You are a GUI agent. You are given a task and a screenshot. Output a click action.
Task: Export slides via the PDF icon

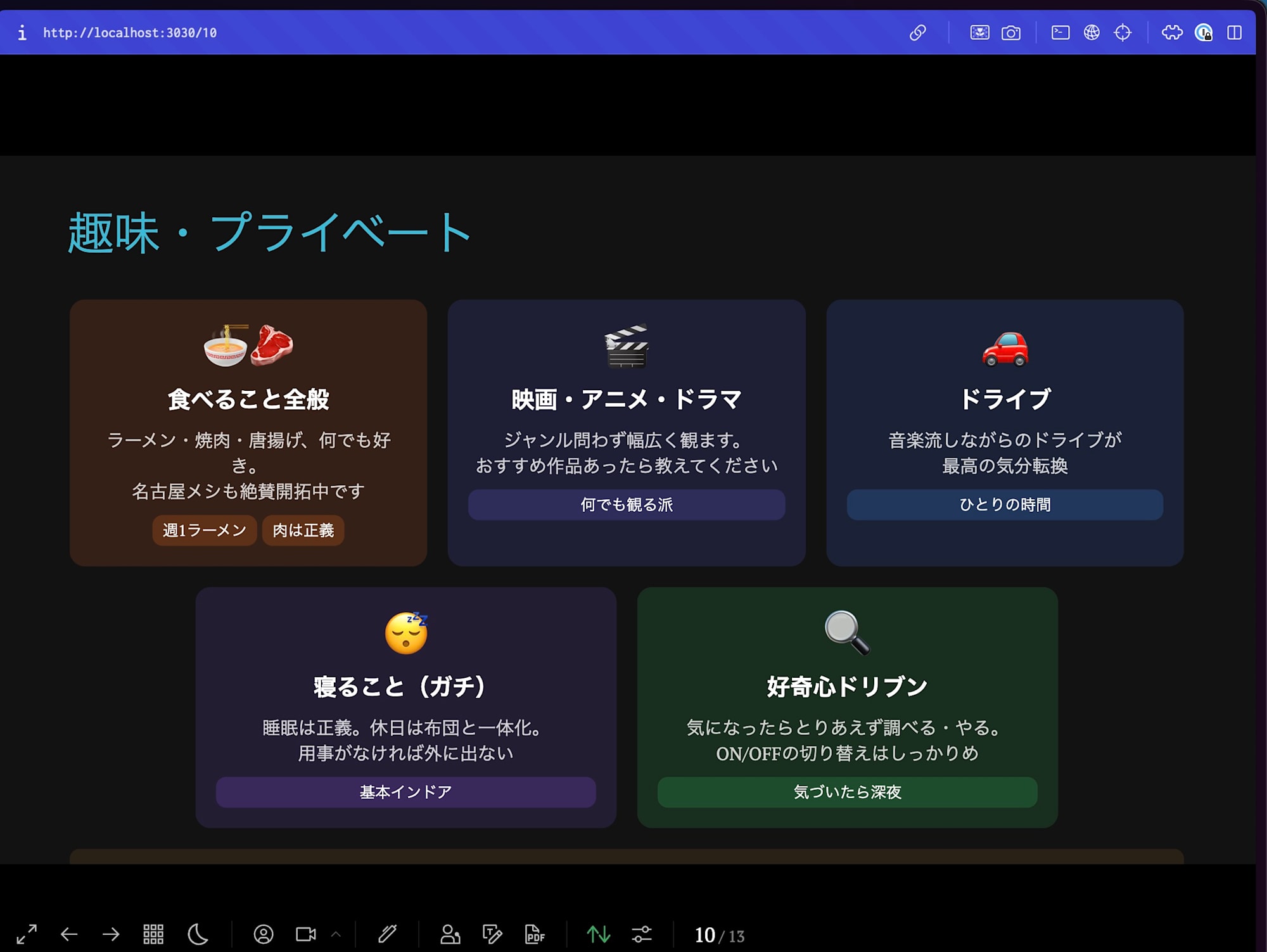pyautogui.click(x=535, y=934)
